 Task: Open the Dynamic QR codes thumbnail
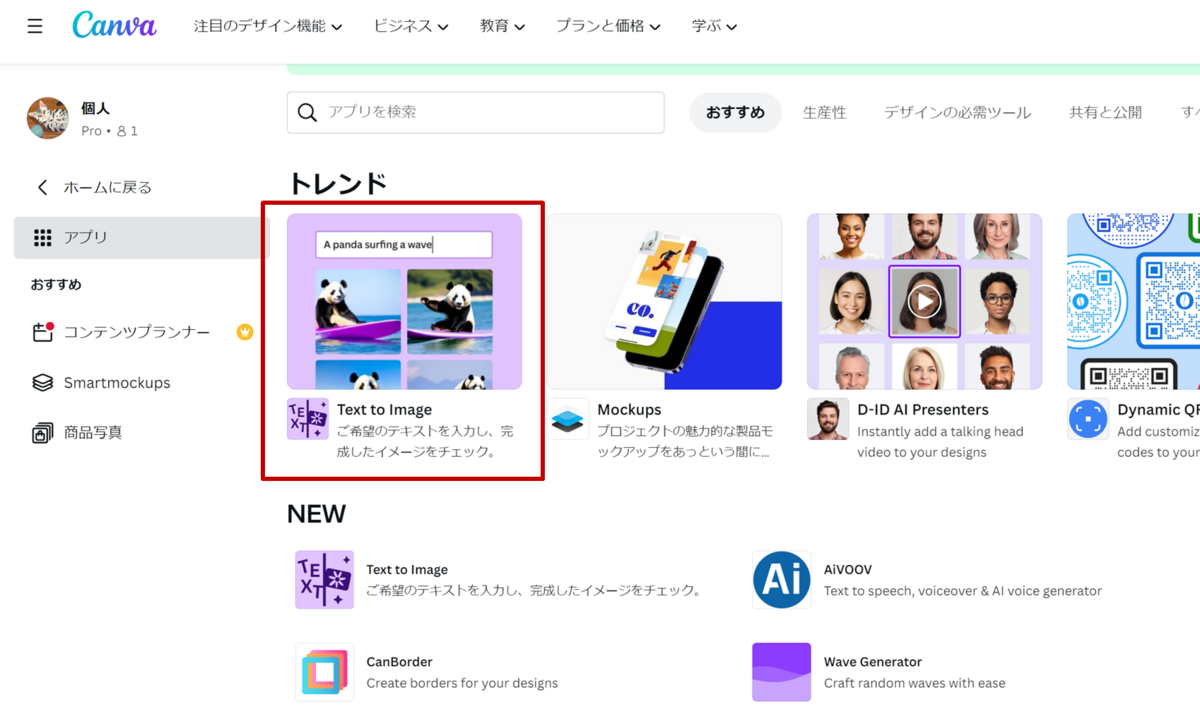click(1133, 301)
